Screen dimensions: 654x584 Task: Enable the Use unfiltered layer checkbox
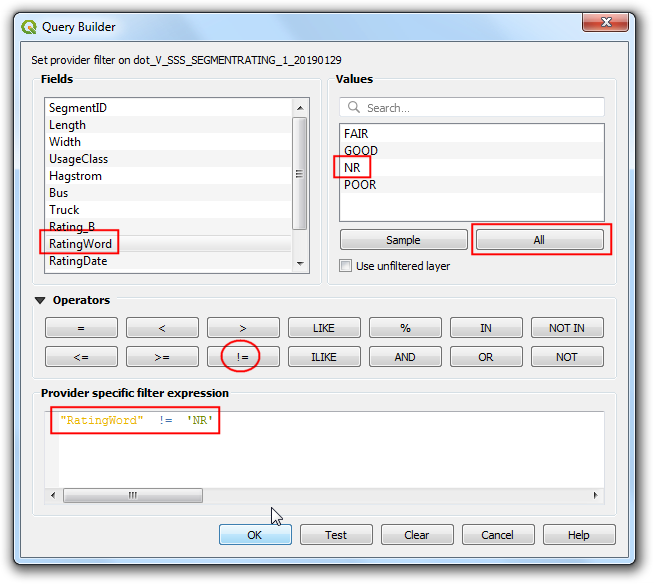(346, 266)
